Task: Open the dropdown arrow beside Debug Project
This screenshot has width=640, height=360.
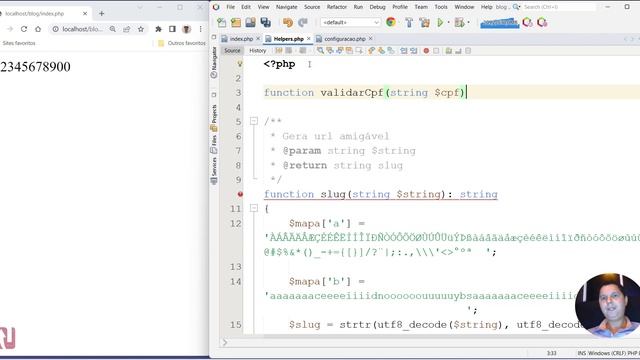Action: (x=468, y=23)
